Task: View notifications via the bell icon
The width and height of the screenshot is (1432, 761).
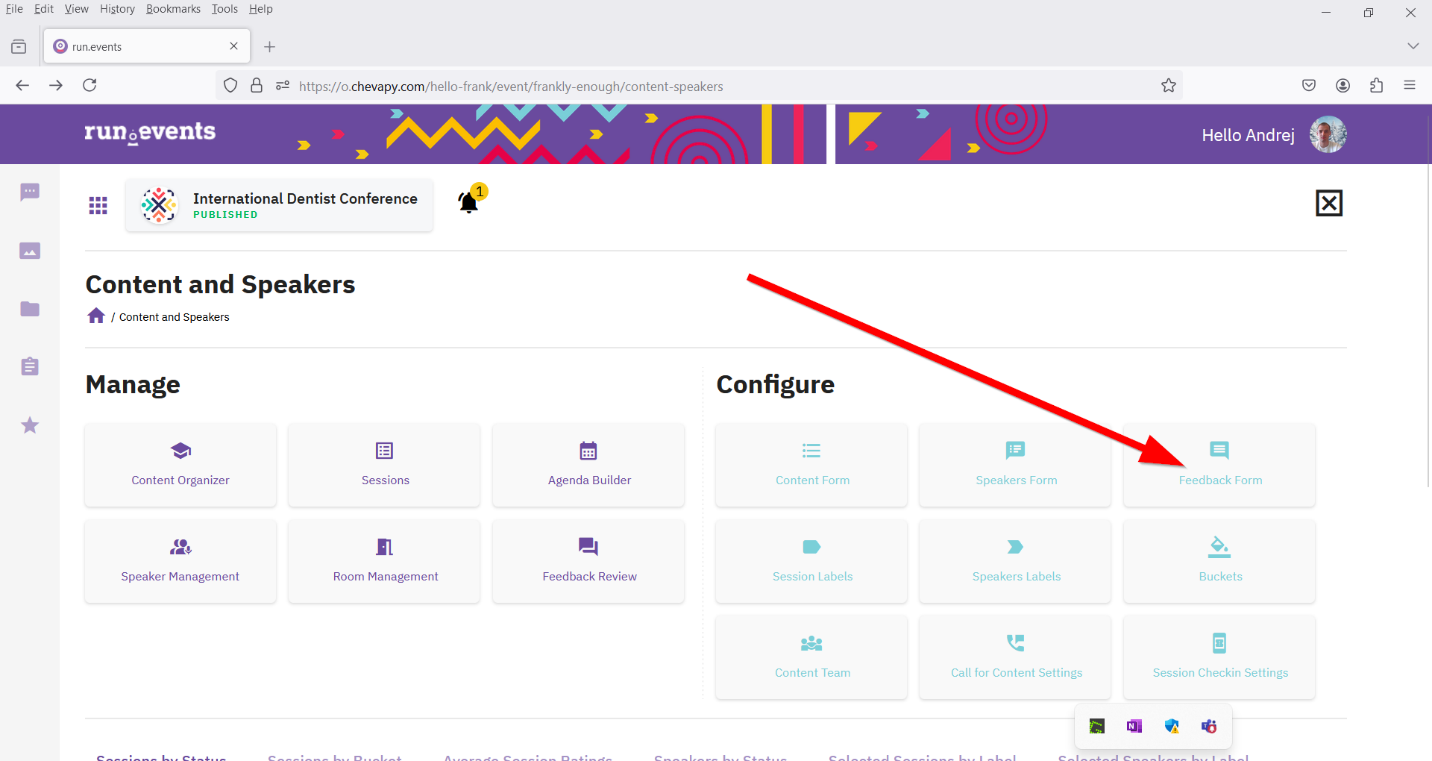Action: (x=469, y=201)
